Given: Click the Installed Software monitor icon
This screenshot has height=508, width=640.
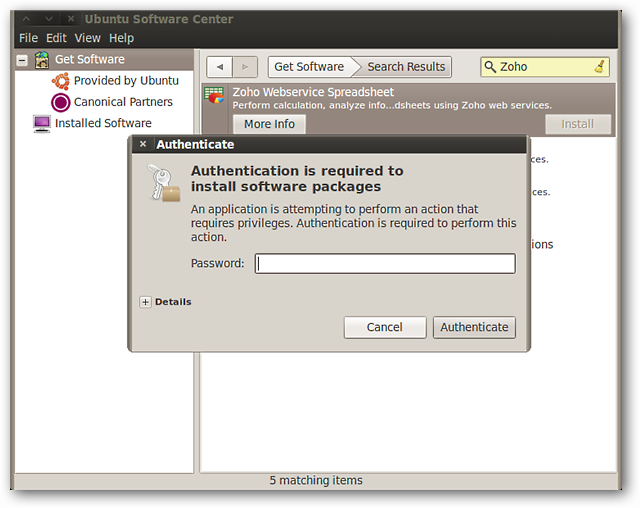Looking at the screenshot, I should click(42, 124).
